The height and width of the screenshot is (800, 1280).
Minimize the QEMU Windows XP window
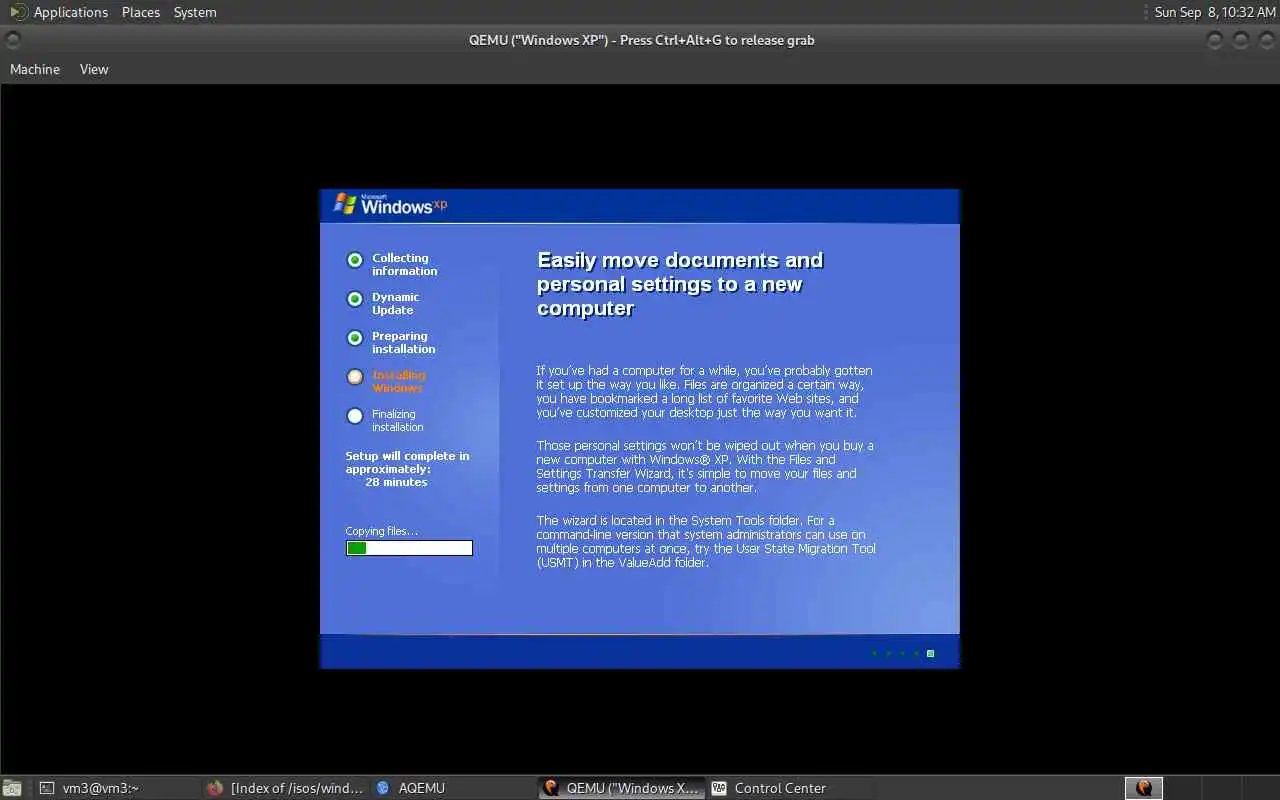point(1215,40)
